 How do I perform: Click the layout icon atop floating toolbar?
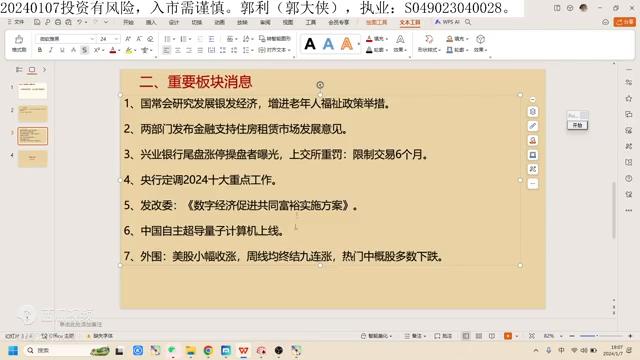[x=533, y=112]
